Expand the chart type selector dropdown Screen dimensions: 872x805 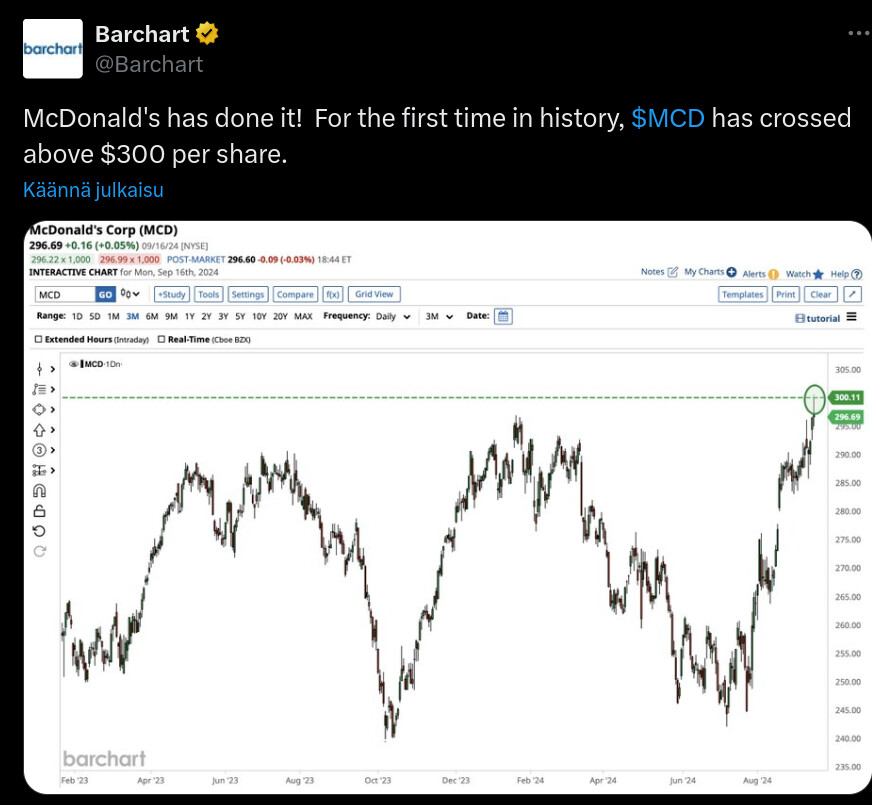131,294
